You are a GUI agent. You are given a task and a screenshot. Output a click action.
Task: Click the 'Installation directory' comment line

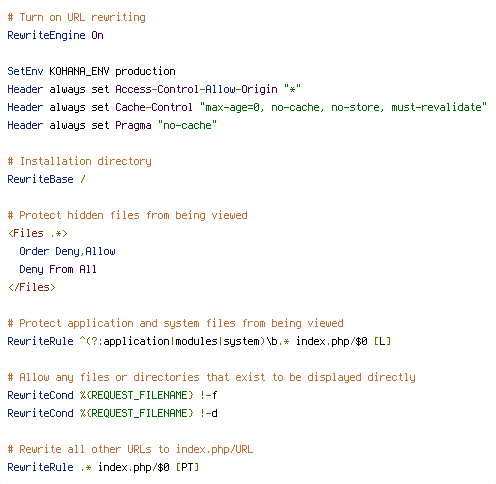[x=79, y=162]
